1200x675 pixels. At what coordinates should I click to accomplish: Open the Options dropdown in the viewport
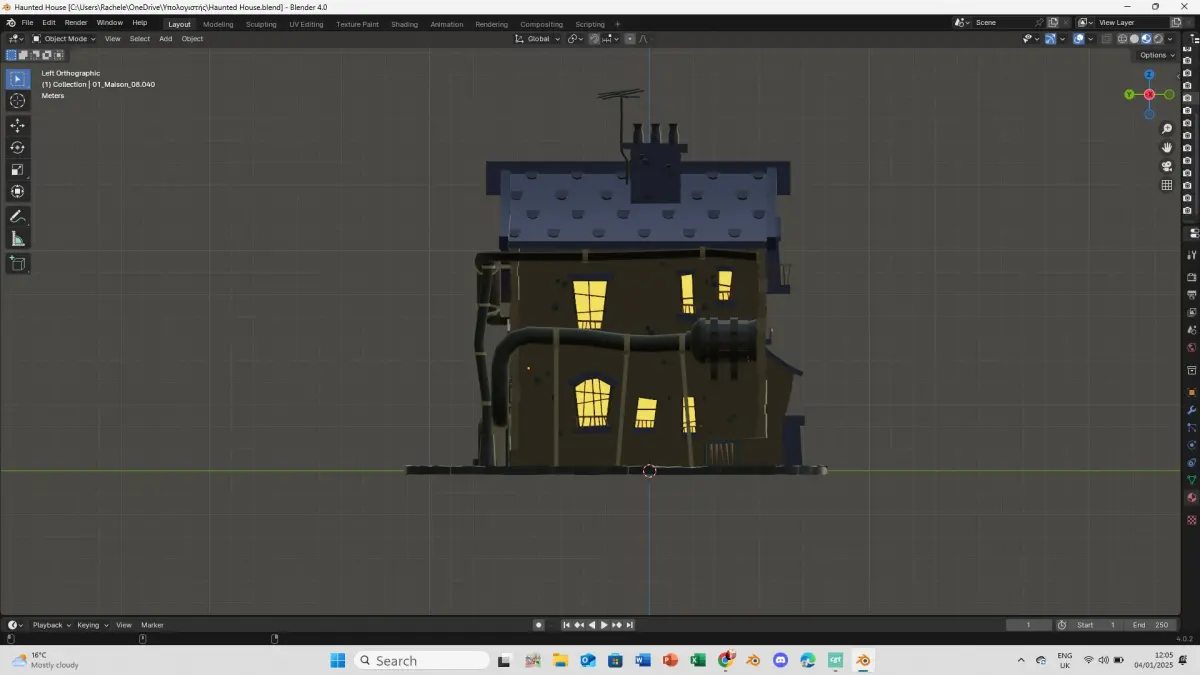click(x=1156, y=55)
